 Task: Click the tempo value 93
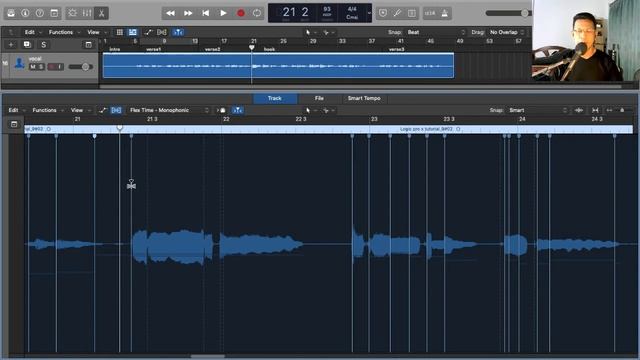click(x=327, y=9)
